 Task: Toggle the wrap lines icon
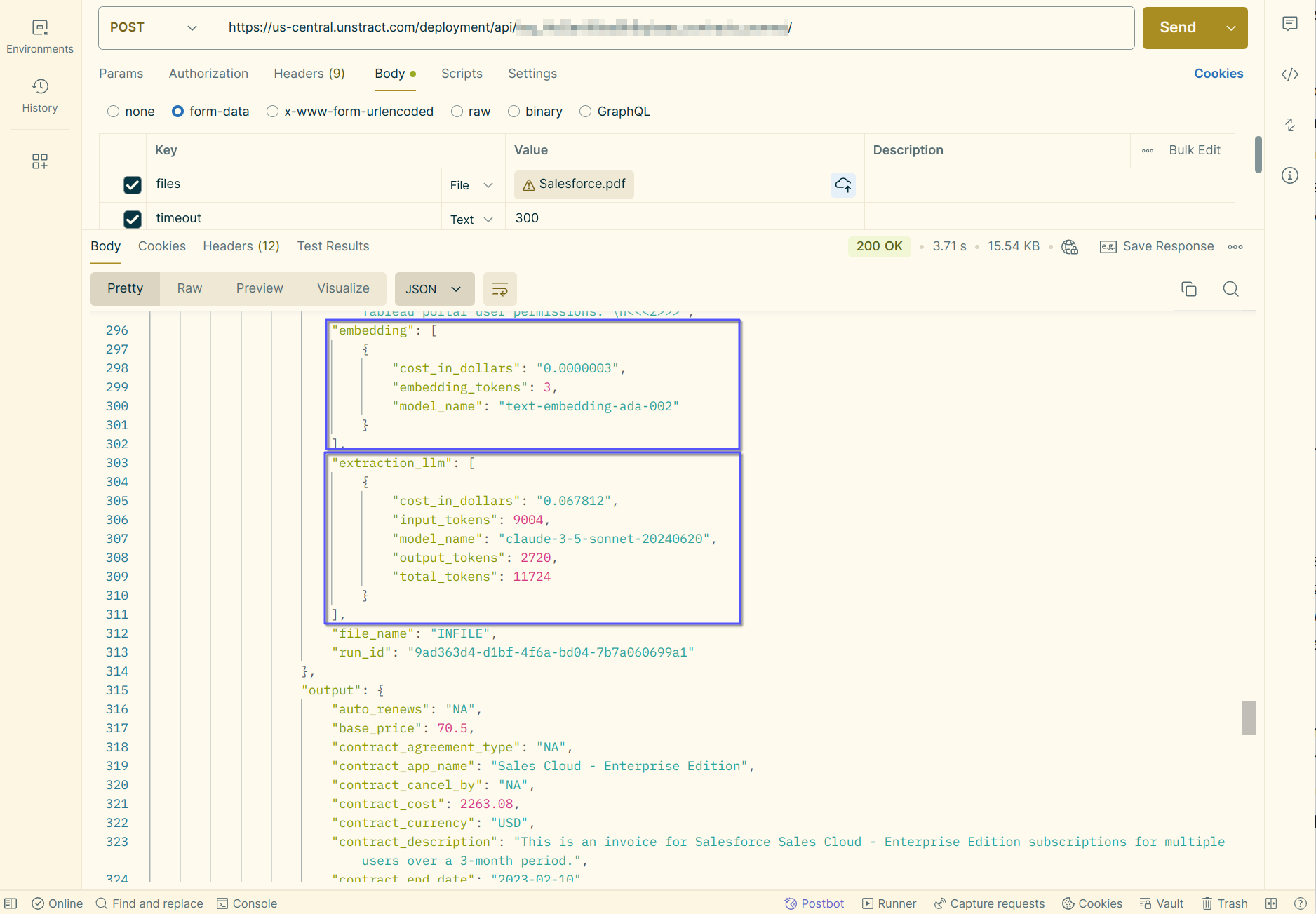pyautogui.click(x=500, y=289)
